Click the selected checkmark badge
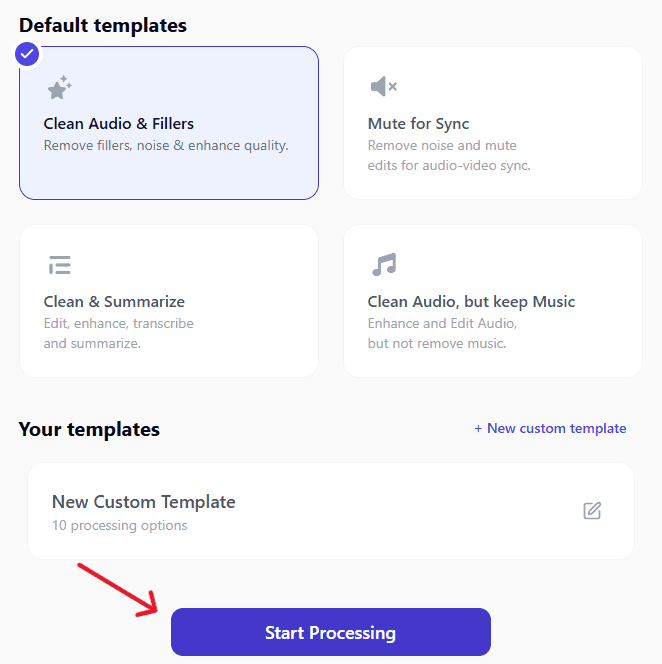 click(27, 53)
